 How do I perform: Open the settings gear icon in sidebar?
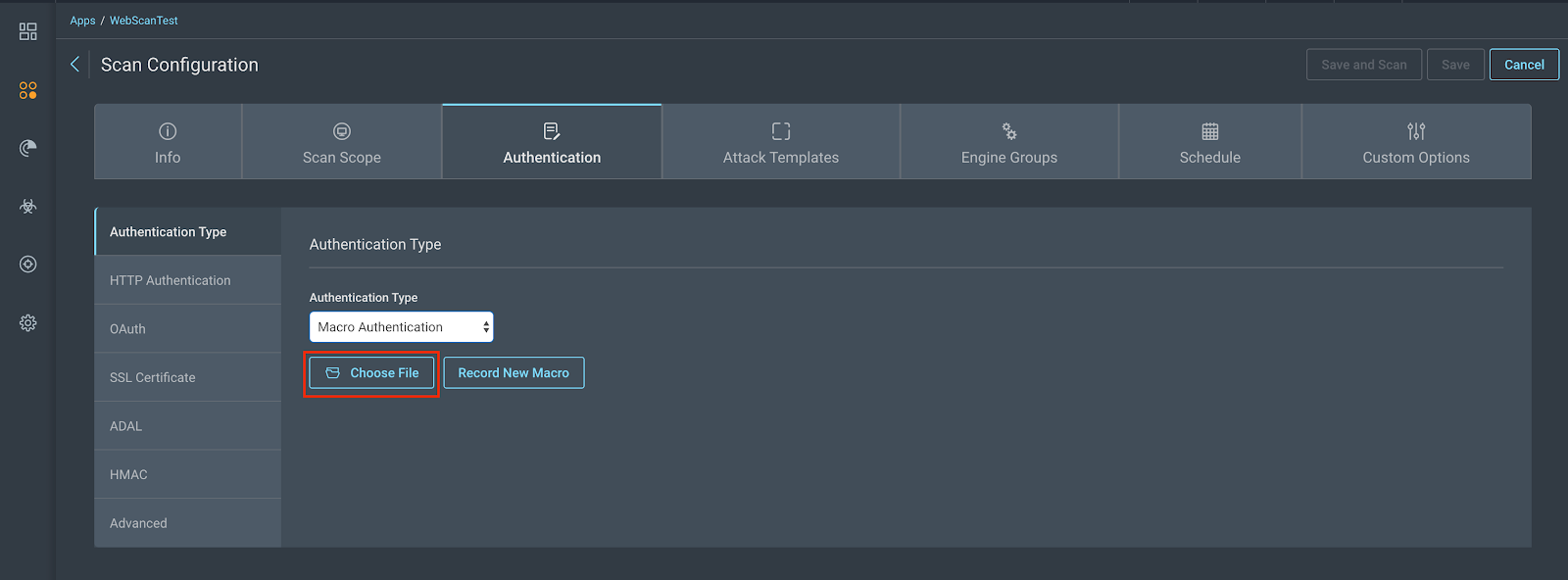click(27, 323)
